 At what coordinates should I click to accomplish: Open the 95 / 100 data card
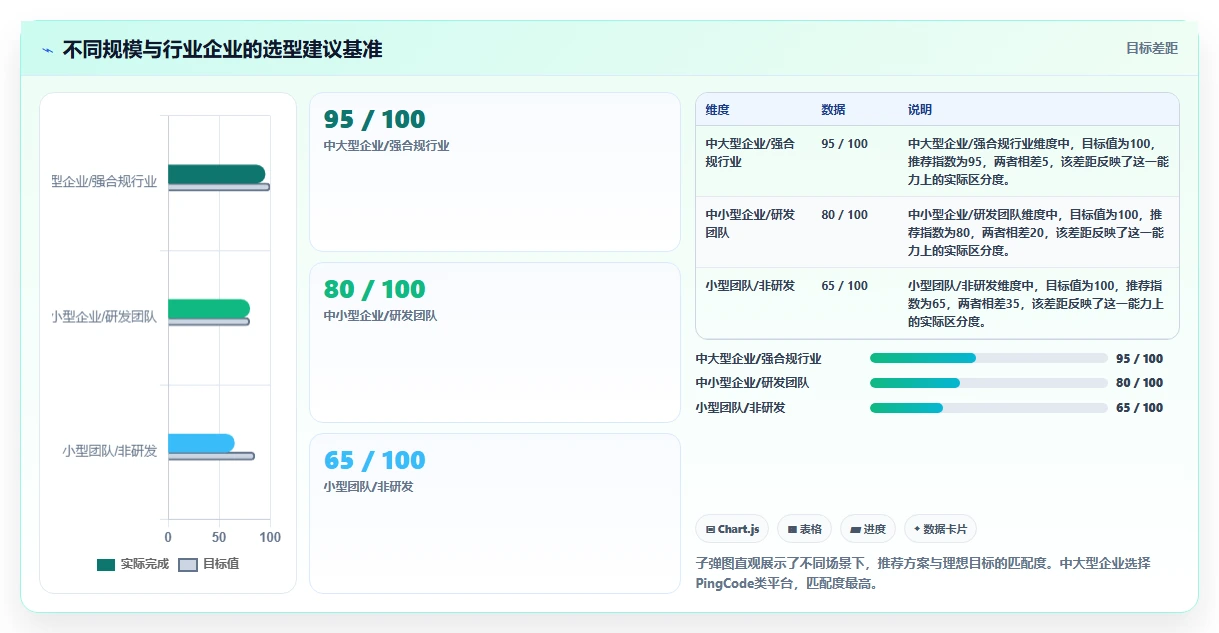coord(495,172)
